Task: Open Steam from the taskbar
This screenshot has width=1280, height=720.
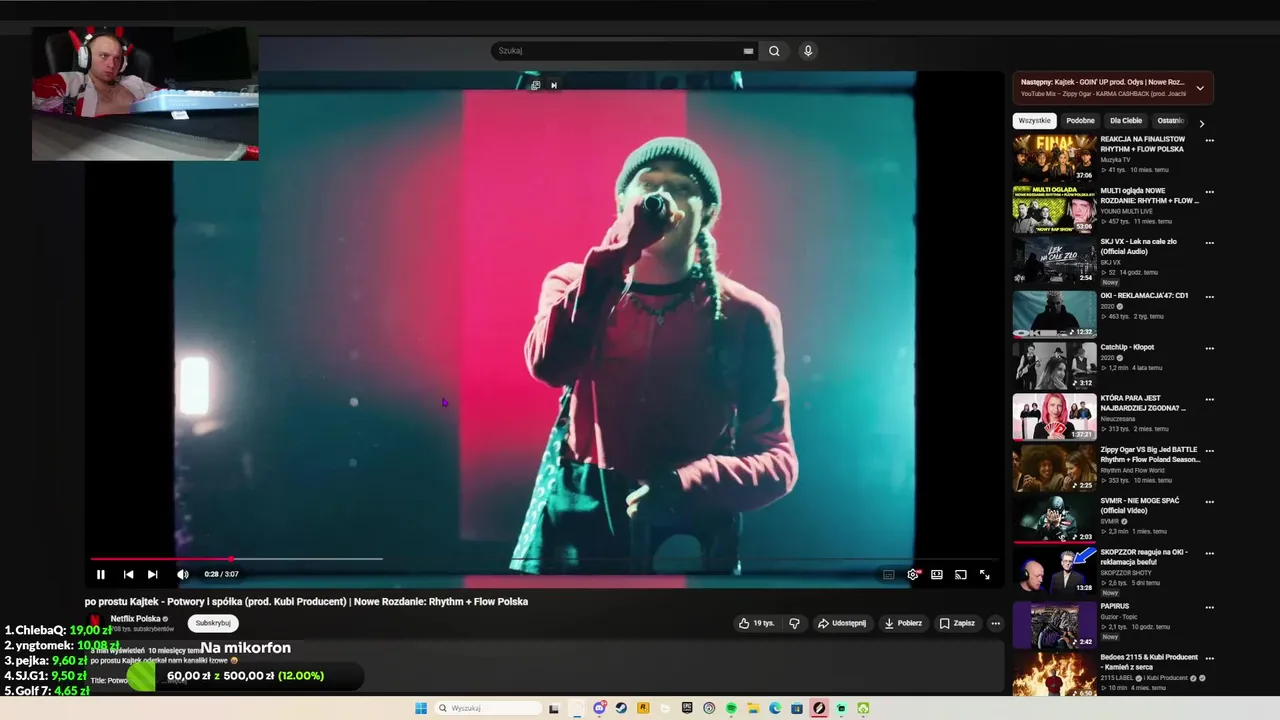Action: pos(621,709)
